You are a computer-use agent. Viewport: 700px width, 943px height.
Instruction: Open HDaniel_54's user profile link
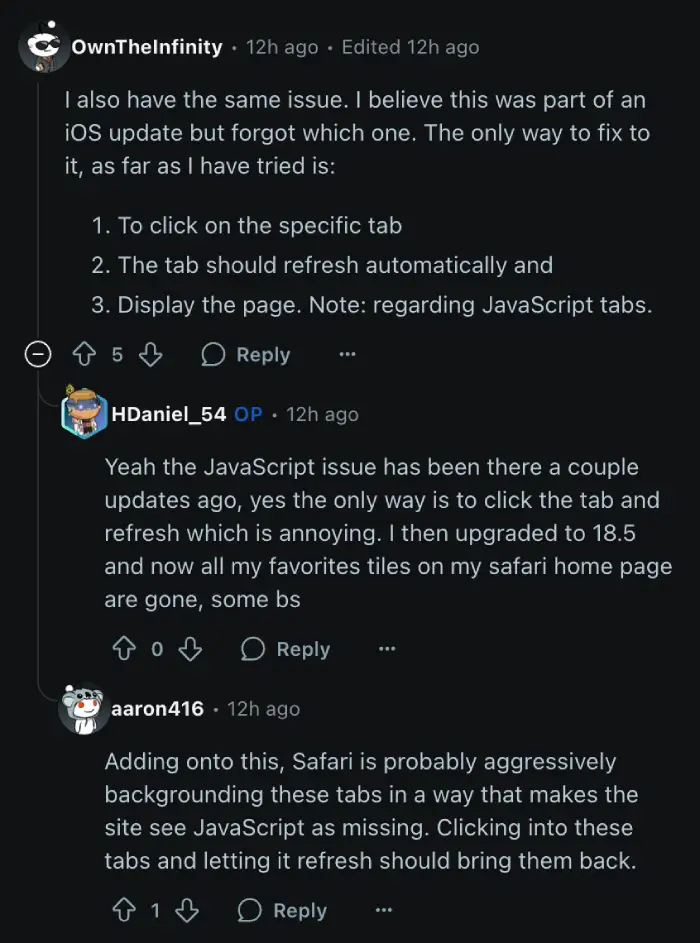coord(169,414)
